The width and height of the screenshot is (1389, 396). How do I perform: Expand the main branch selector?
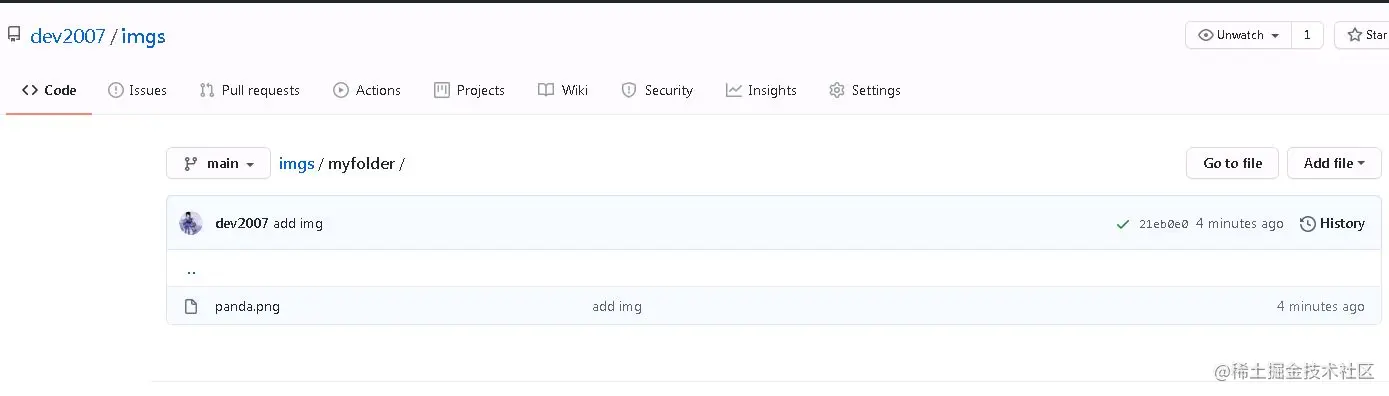(x=218, y=163)
